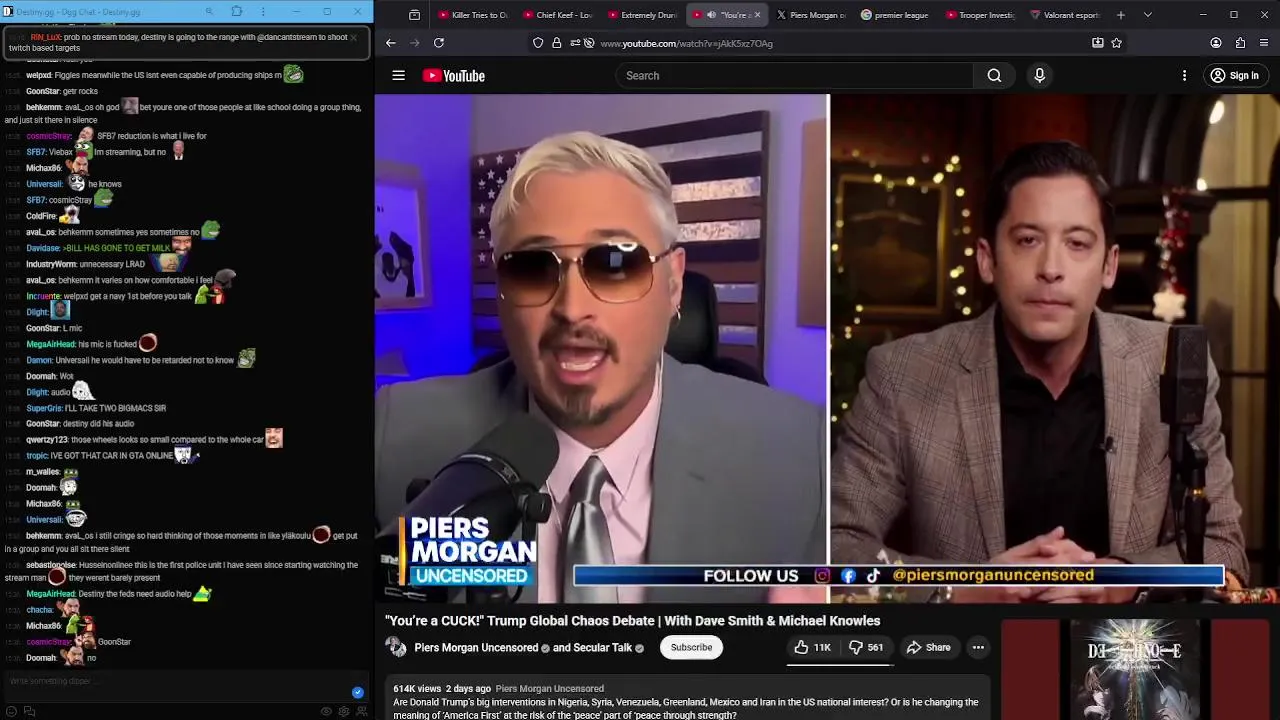Switch to Killer Tries to Ou tab
This screenshot has width=1280, height=720.
pos(472,15)
